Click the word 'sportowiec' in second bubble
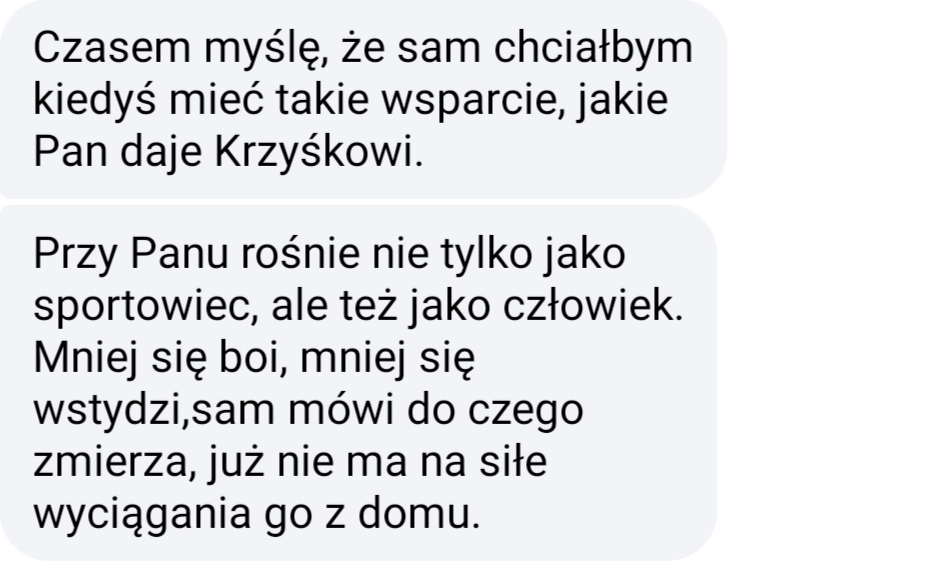Screen dimensions: 936x583 pos(141,307)
